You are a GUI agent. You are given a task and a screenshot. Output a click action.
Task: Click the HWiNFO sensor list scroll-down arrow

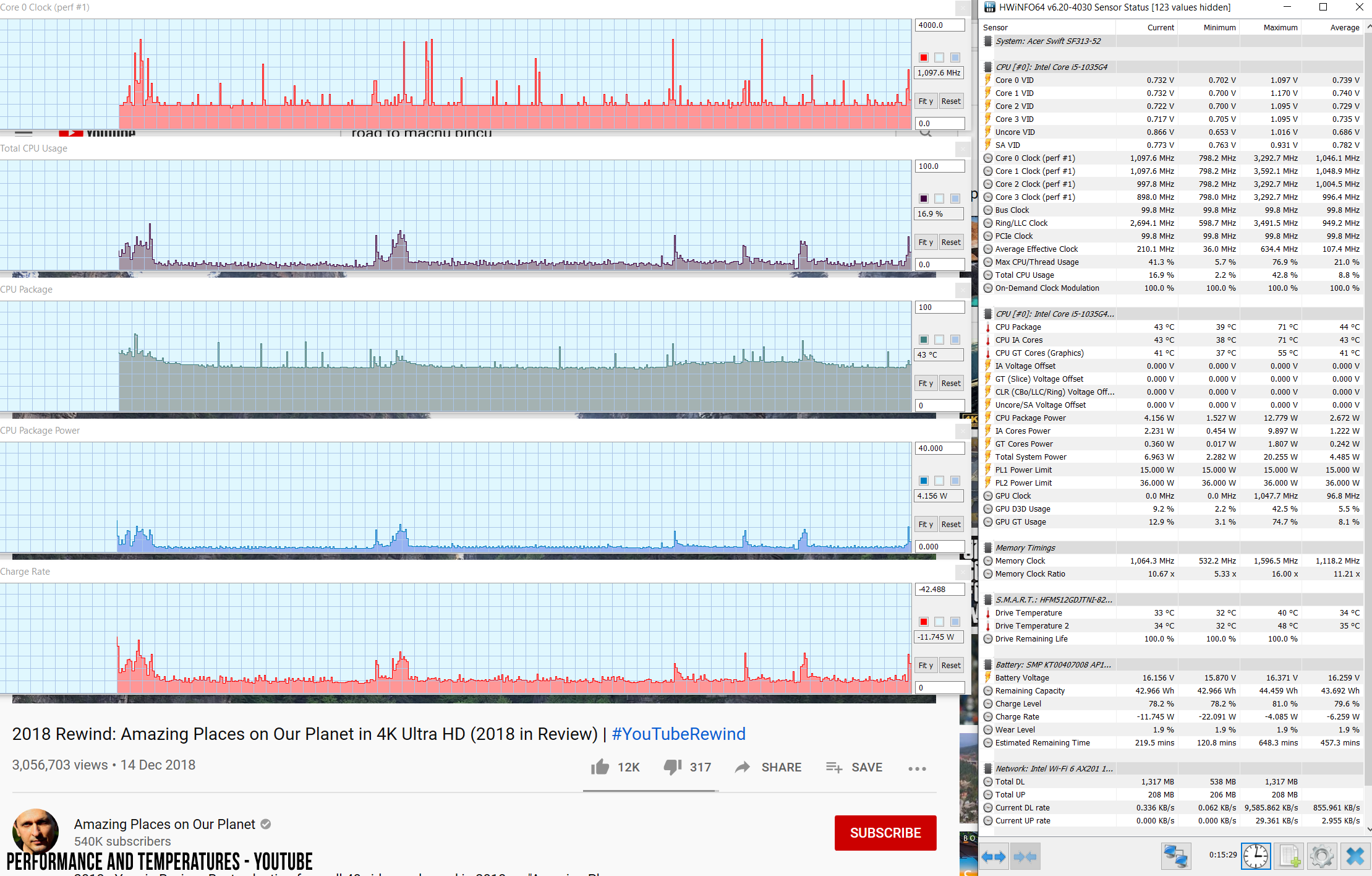[1368, 829]
